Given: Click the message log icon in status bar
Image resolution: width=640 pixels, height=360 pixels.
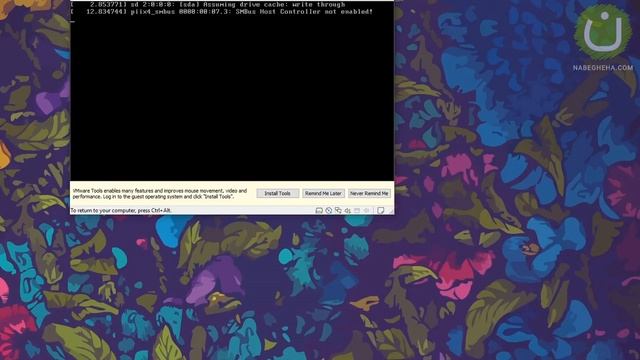Looking at the screenshot, I should point(380,211).
